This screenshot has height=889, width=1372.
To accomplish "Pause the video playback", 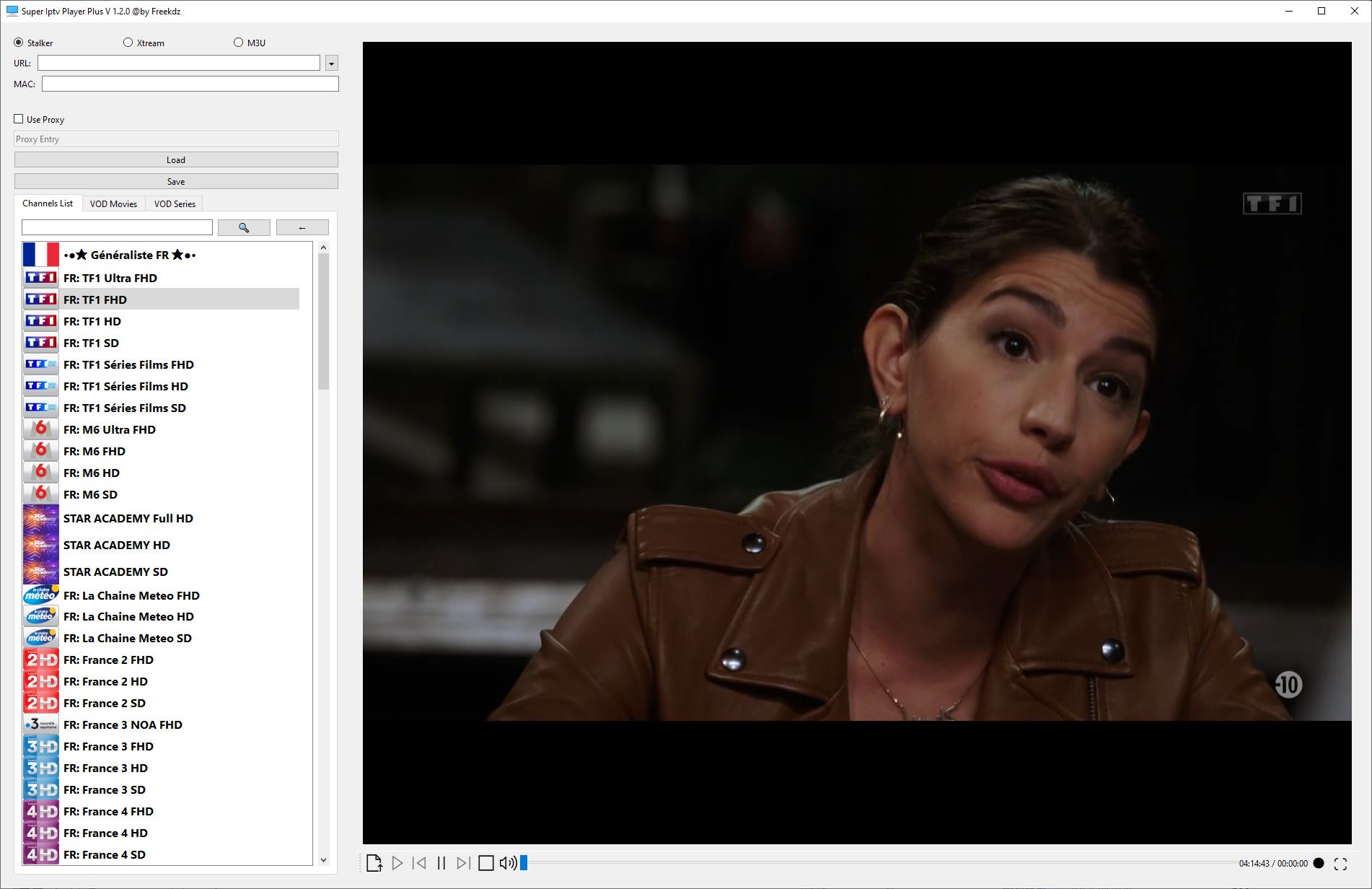I will (x=441, y=863).
